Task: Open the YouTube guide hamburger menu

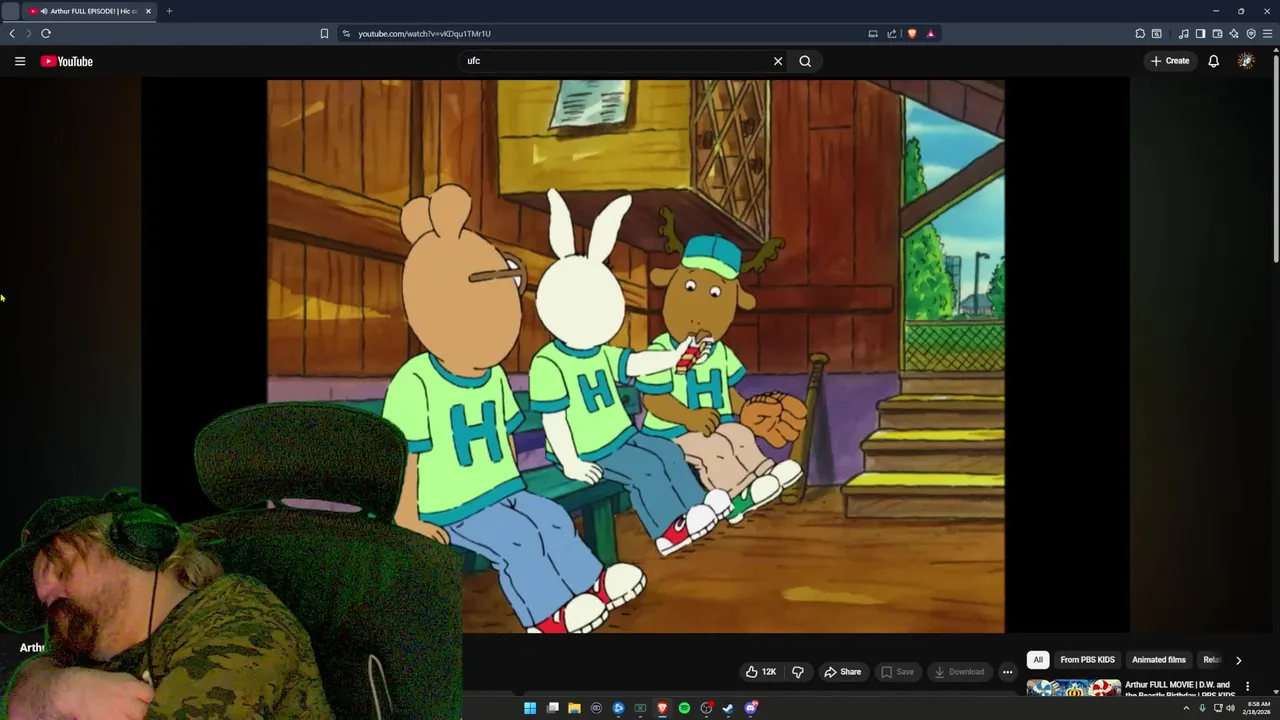Action: pos(20,61)
